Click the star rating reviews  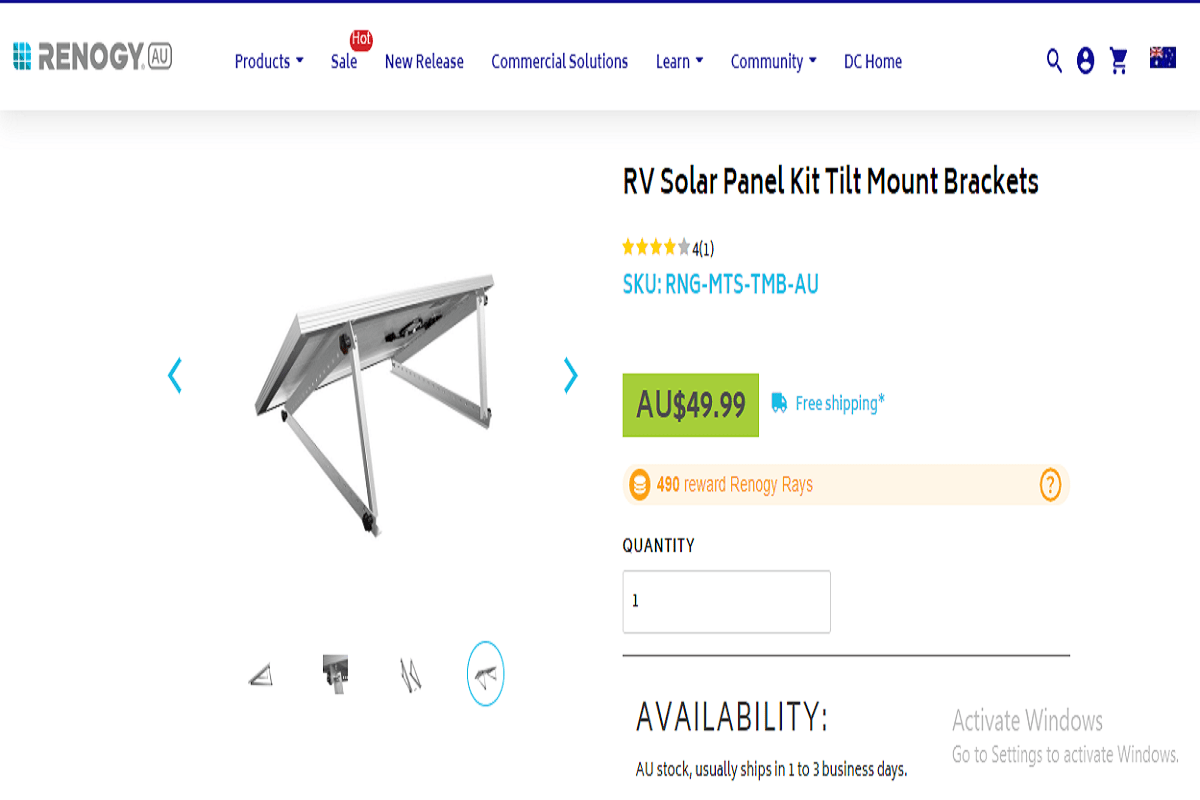click(667, 248)
